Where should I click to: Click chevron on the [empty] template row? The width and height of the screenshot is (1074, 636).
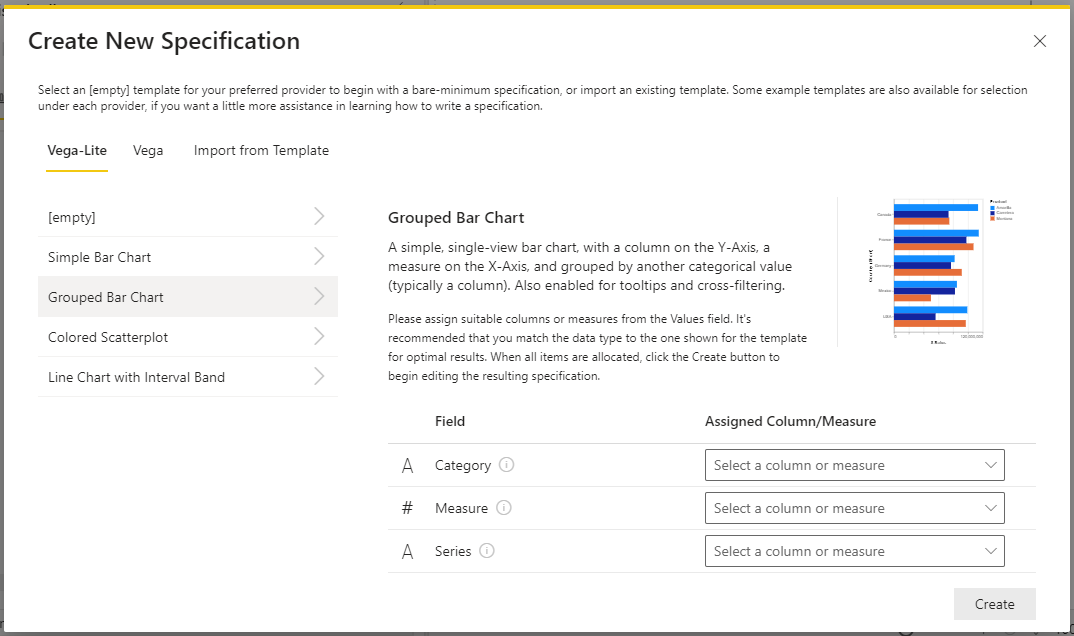pos(319,216)
